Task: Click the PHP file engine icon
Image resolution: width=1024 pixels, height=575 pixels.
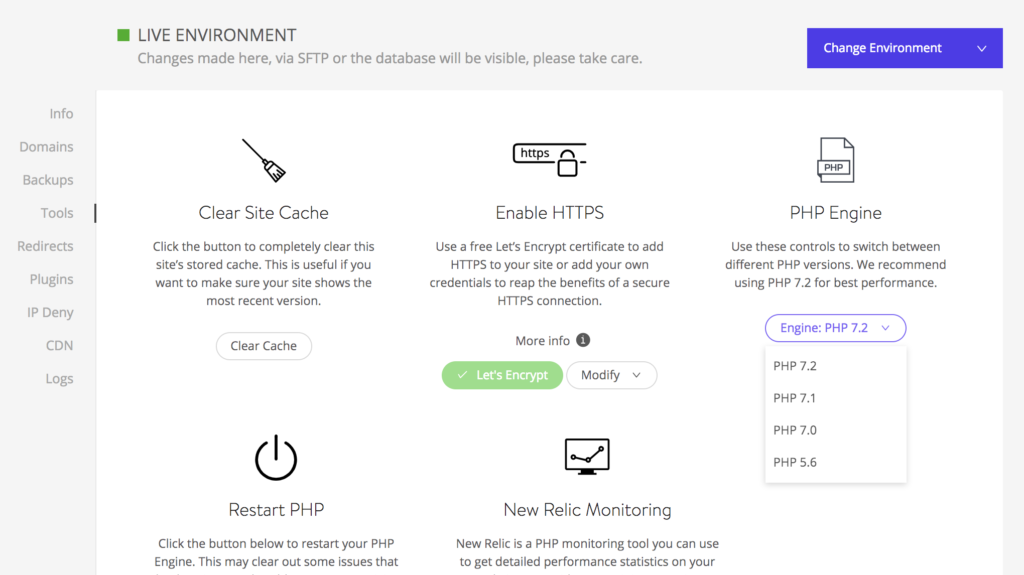Action: click(x=835, y=160)
